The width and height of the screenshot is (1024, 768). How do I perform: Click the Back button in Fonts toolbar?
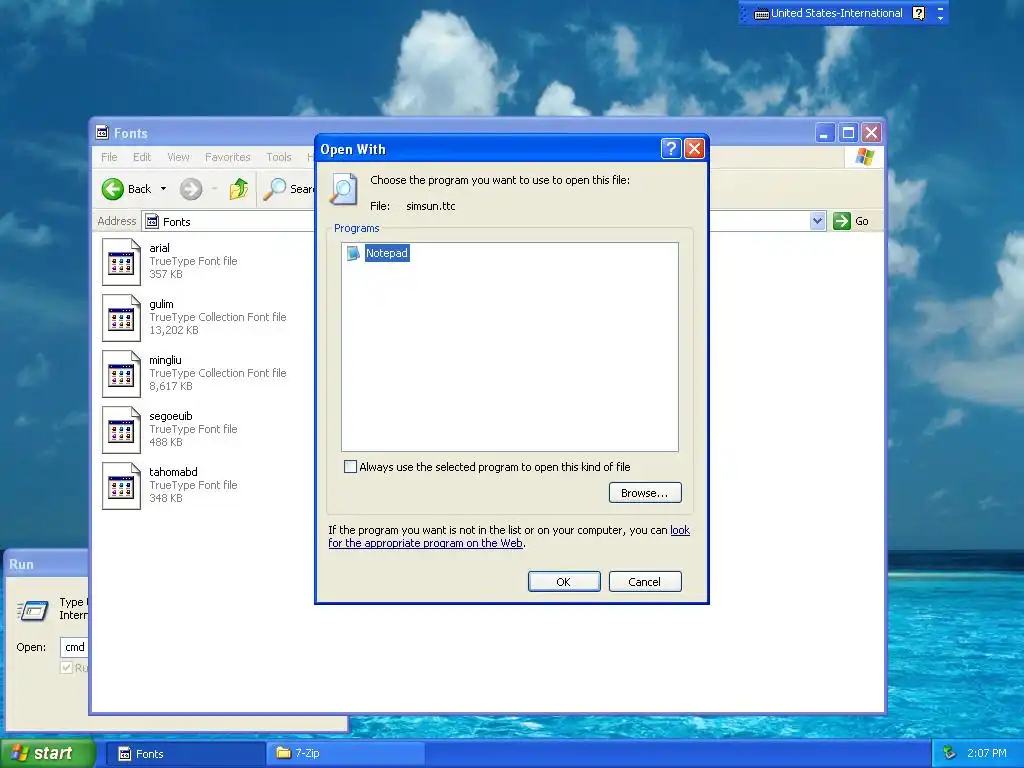coord(127,189)
